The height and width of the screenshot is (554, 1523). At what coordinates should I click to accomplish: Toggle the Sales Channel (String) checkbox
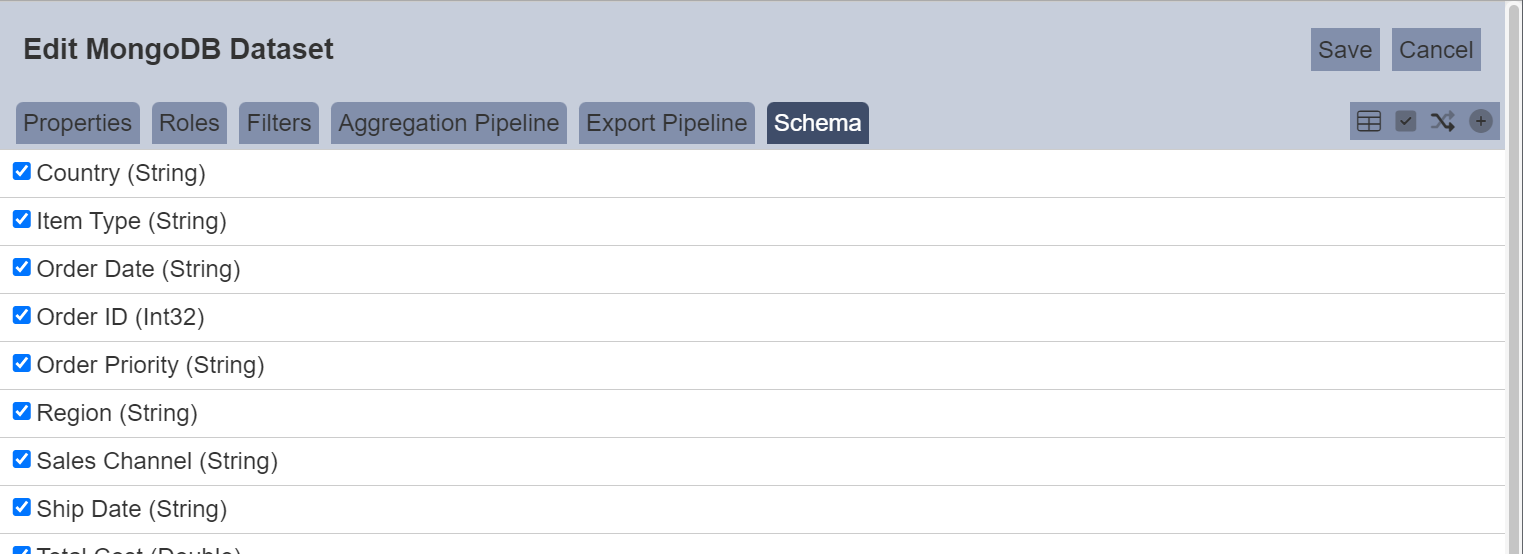click(x=22, y=460)
